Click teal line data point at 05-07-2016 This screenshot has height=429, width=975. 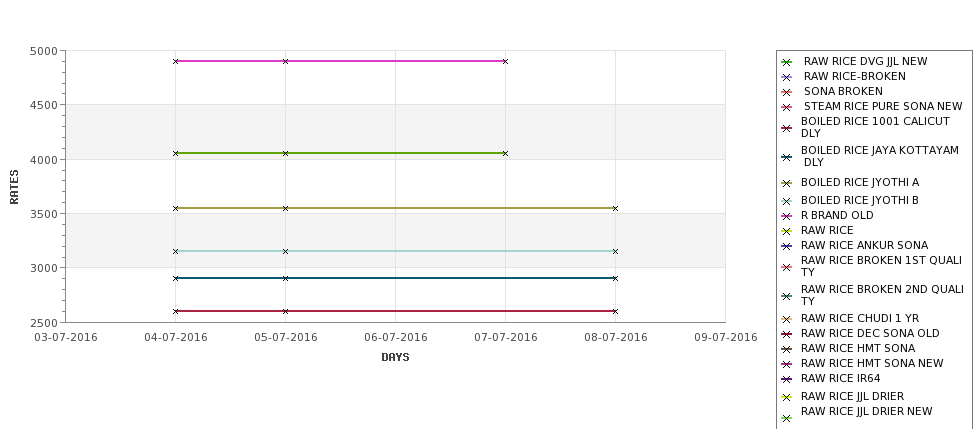coord(285,251)
